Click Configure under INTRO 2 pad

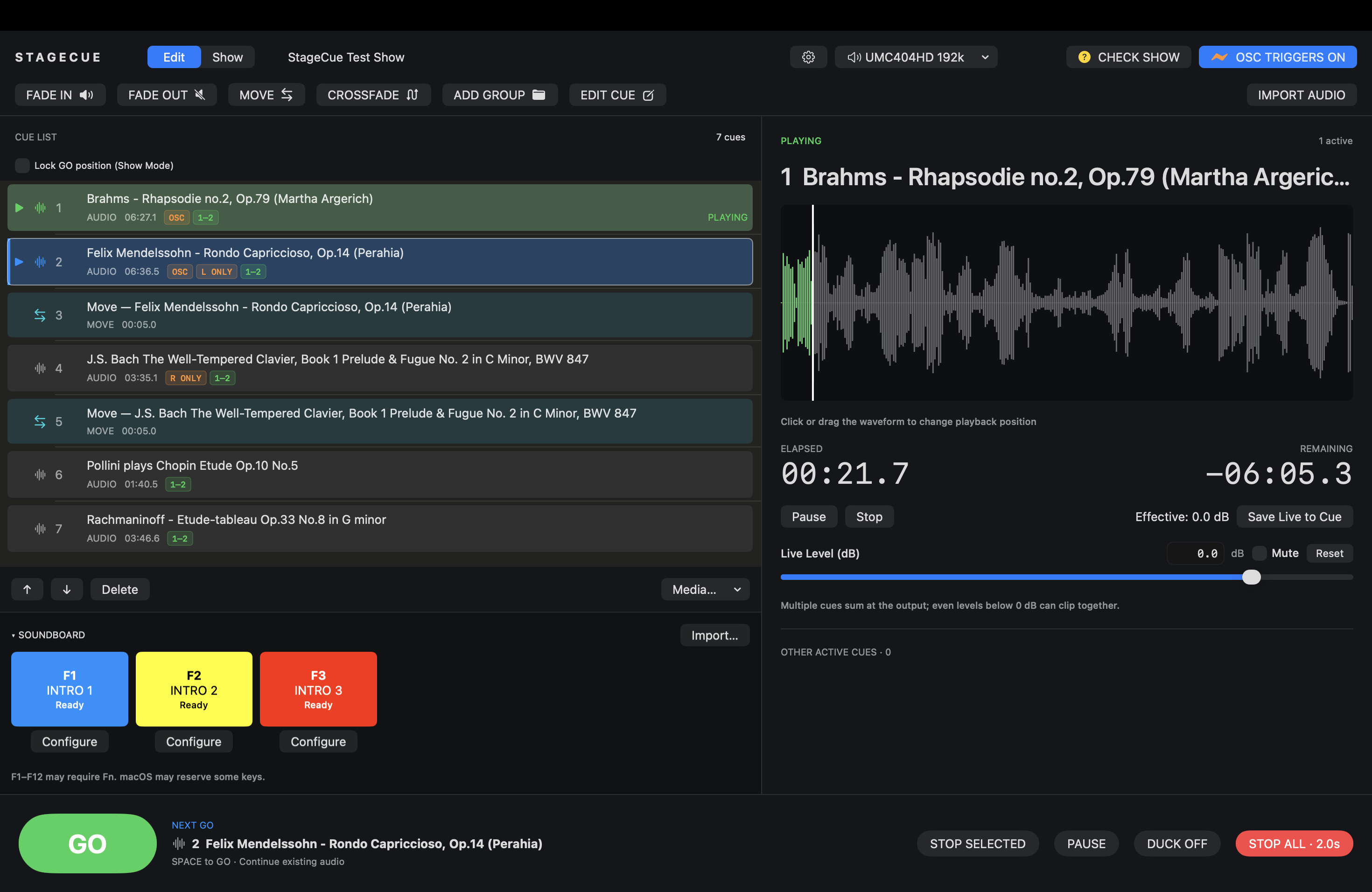[194, 742]
